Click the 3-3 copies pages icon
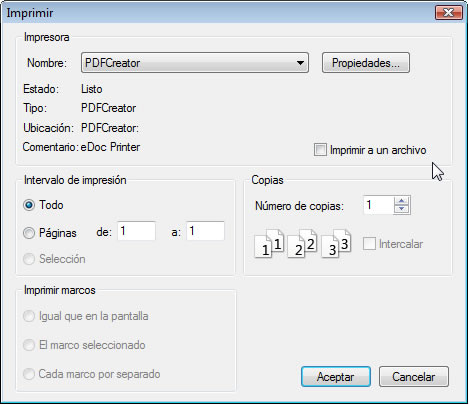This screenshot has width=469, height=405. click(x=336, y=244)
